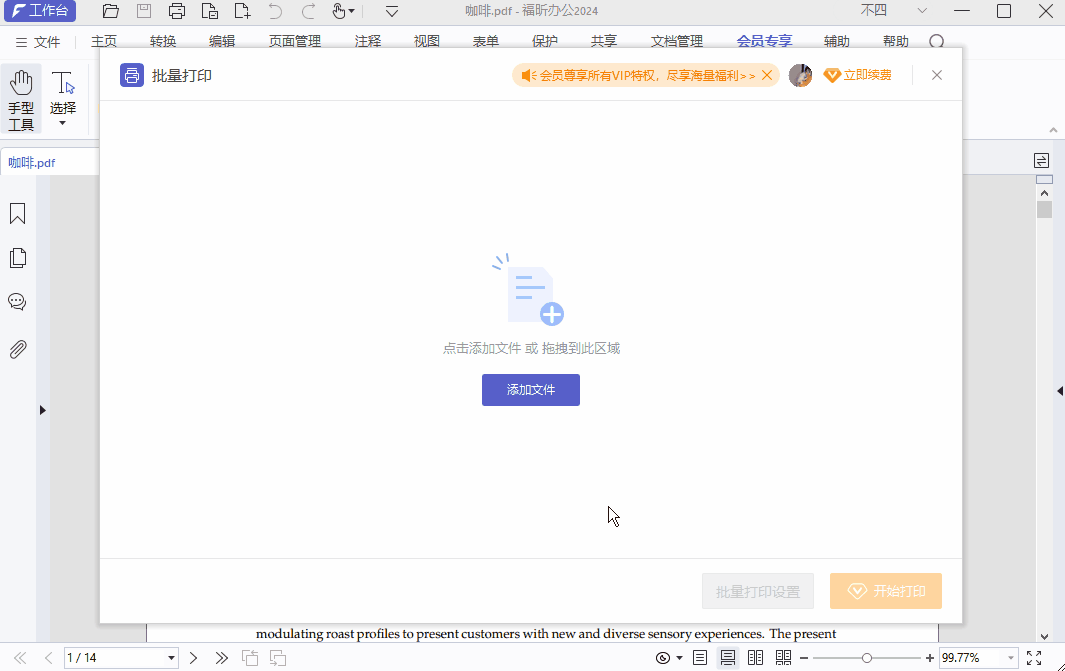Open the Bookmarks panel in the sidebar
Image resolution: width=1065 pixels, height=671 pixels.
click(x=18, y=213)
